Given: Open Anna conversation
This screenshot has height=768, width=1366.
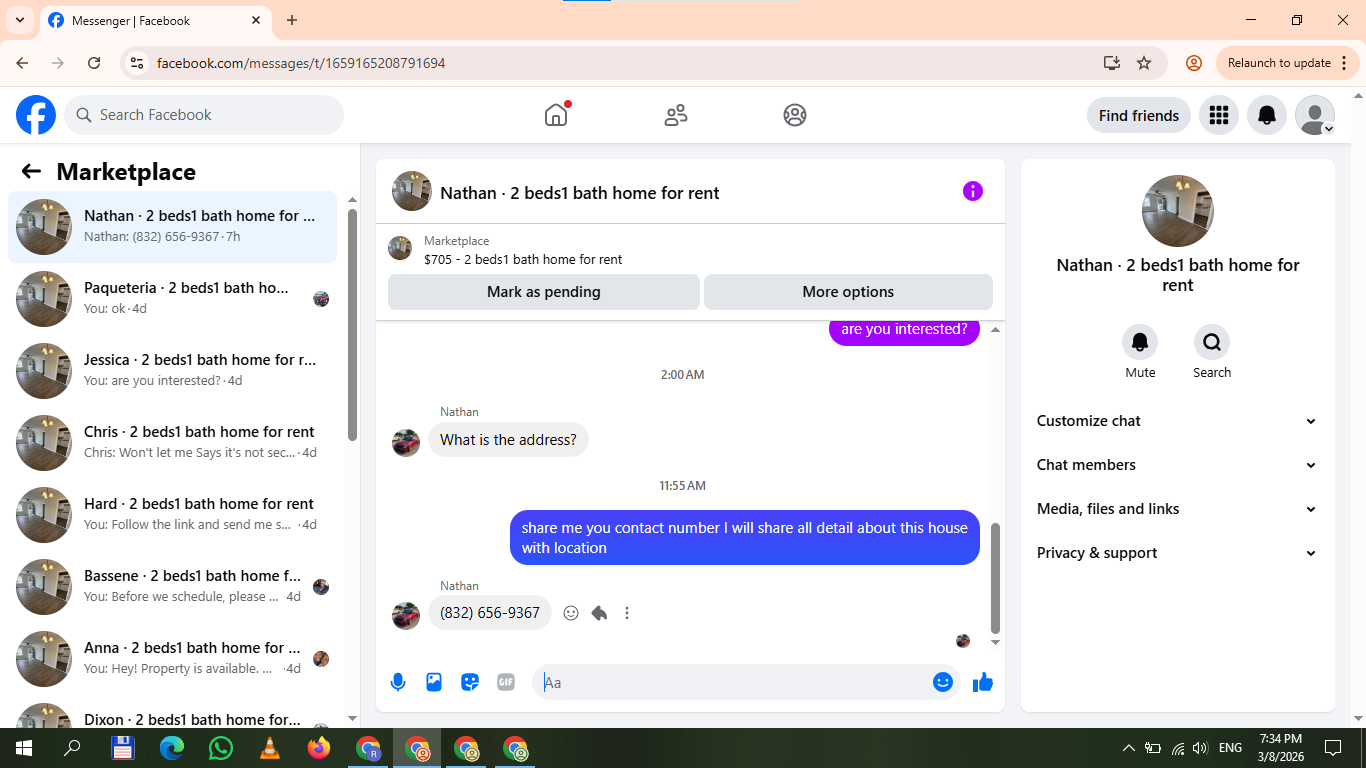Looking at the screenshot, I should pos(172,659).
